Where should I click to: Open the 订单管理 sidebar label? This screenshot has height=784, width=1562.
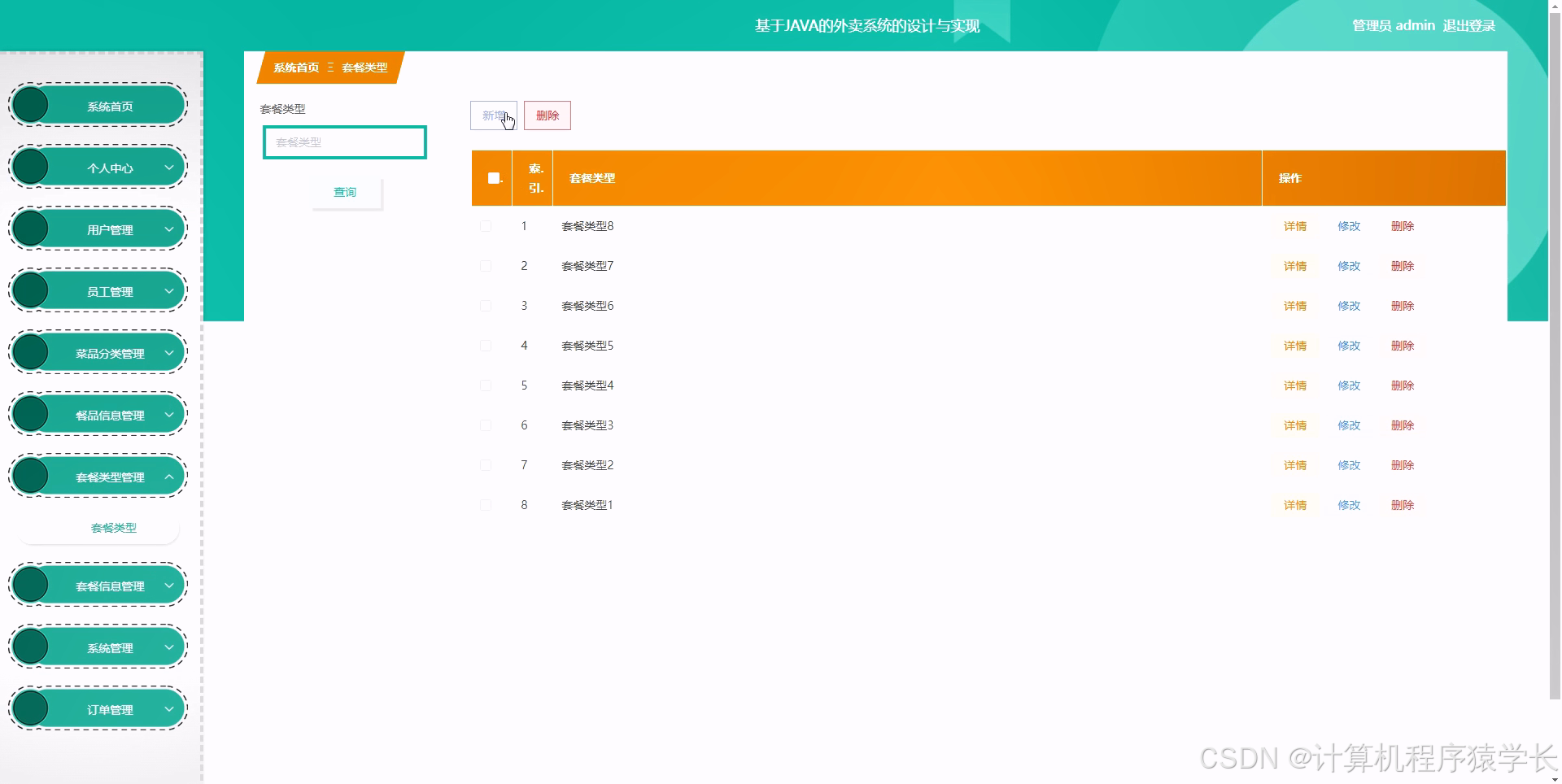pyautogui.click(x=110, y=710)
